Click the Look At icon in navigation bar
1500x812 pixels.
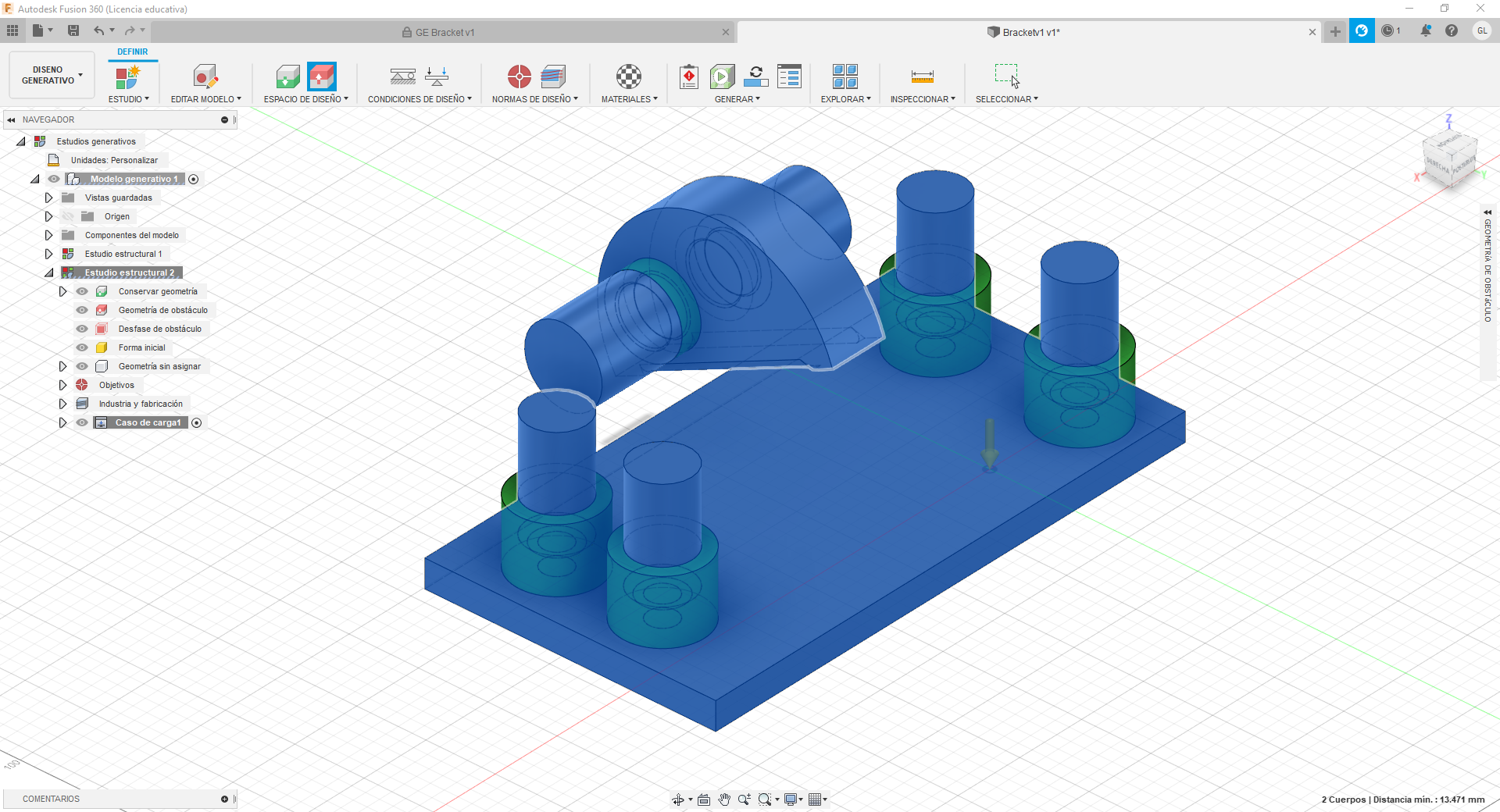(x=704, y=799)
